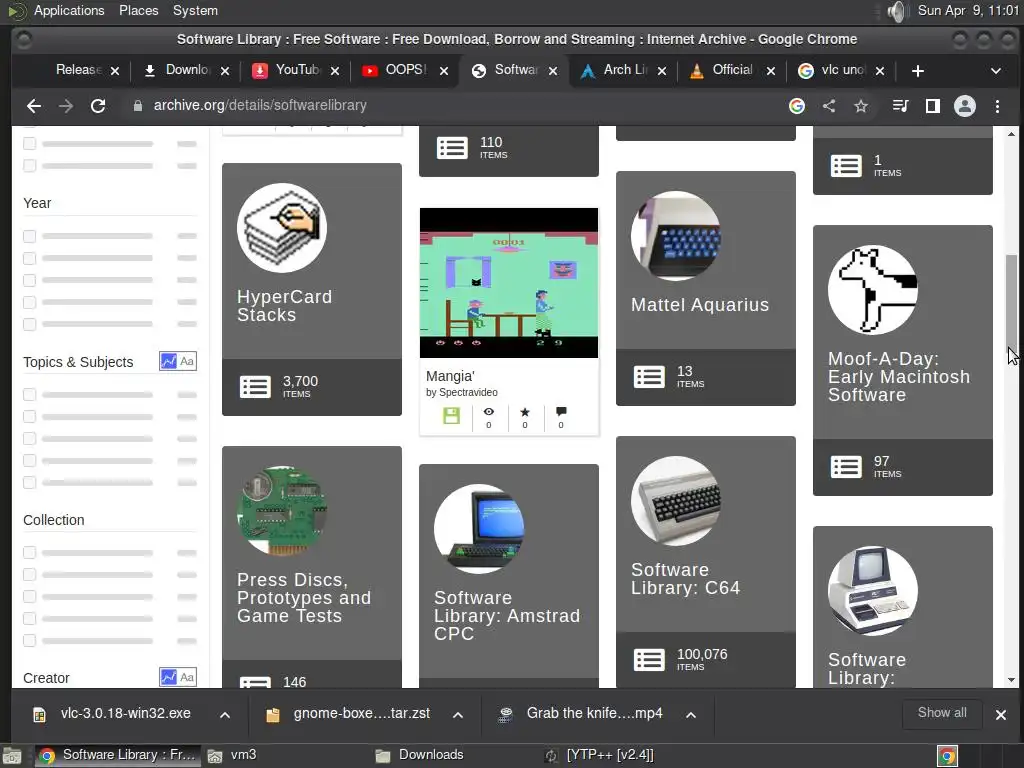This screenshot has width=1024, height=768.
Task: Switch to the Release tab
Action: pos(77,70)
